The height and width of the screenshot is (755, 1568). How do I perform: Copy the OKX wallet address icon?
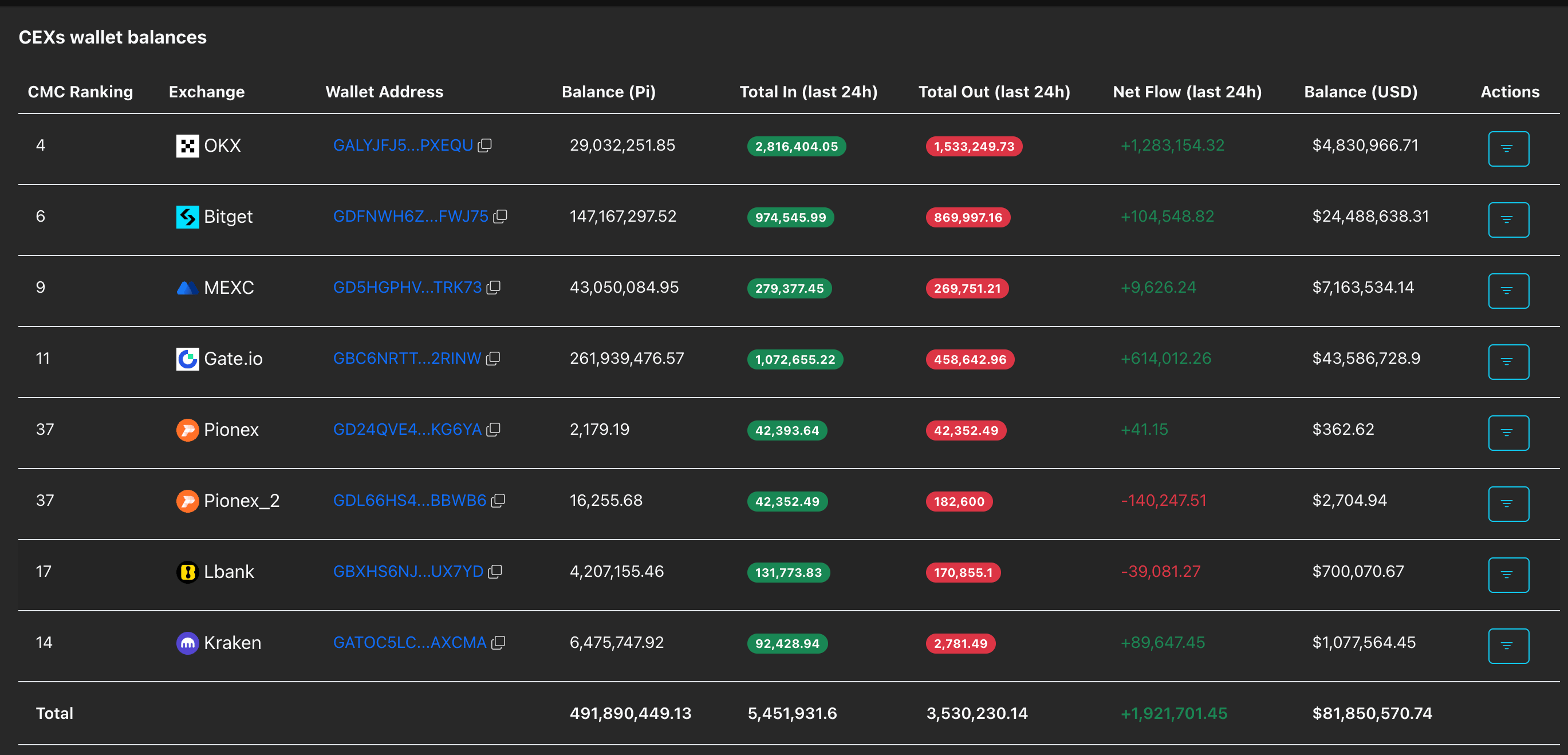pos(484,146)
